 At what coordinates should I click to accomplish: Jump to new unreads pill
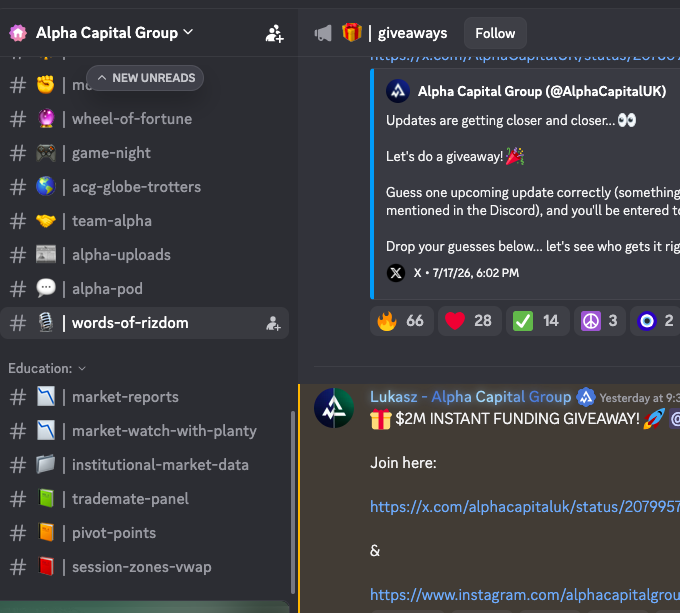145,78
